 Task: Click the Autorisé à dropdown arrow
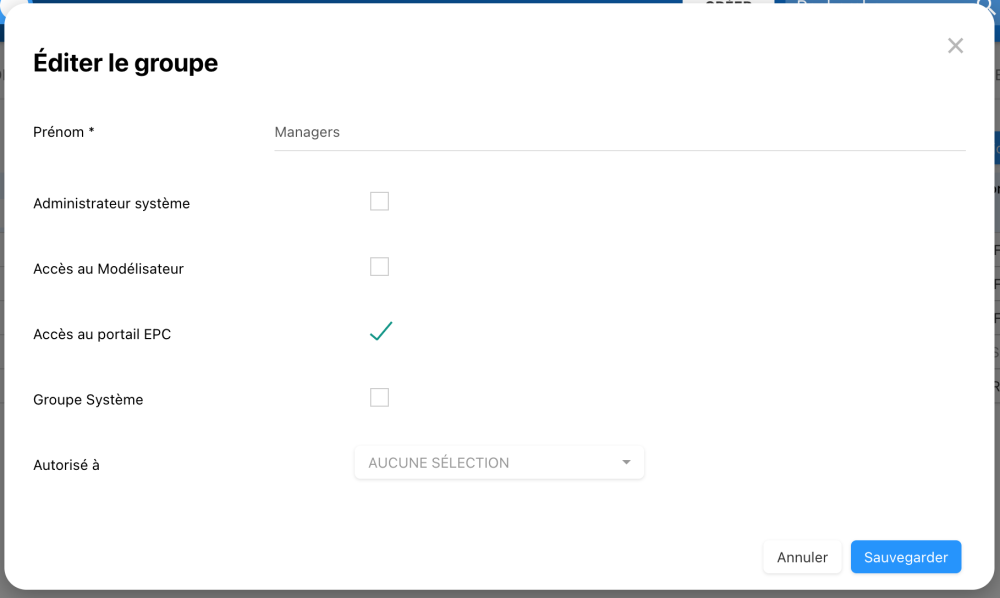626,463
